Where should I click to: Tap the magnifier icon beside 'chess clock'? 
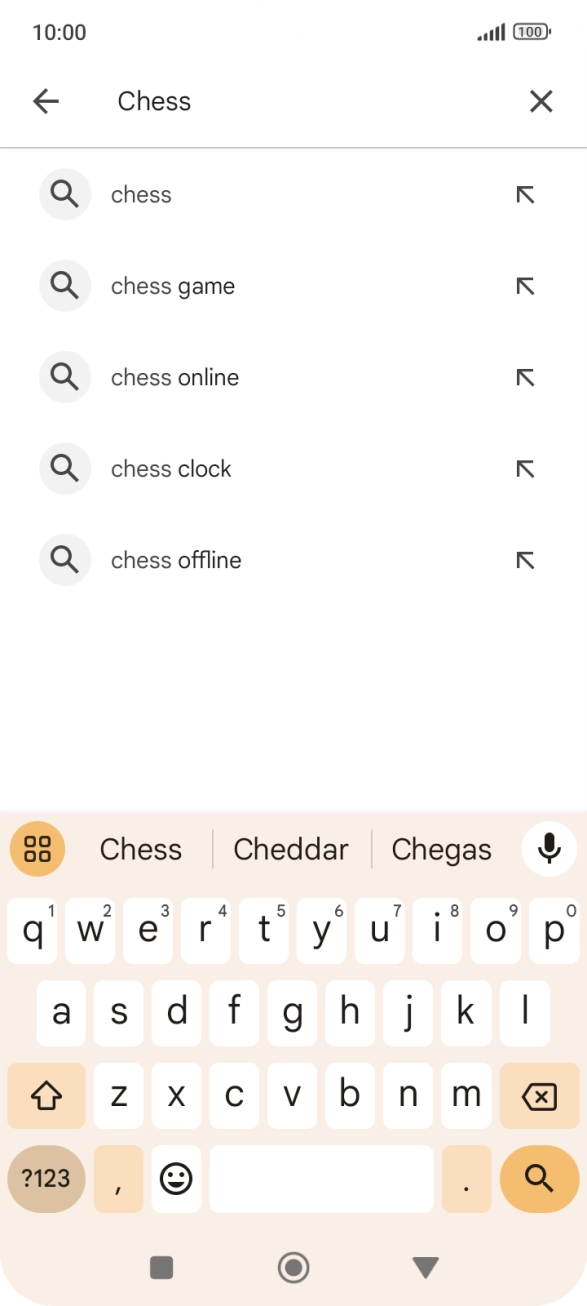(65, 468)
